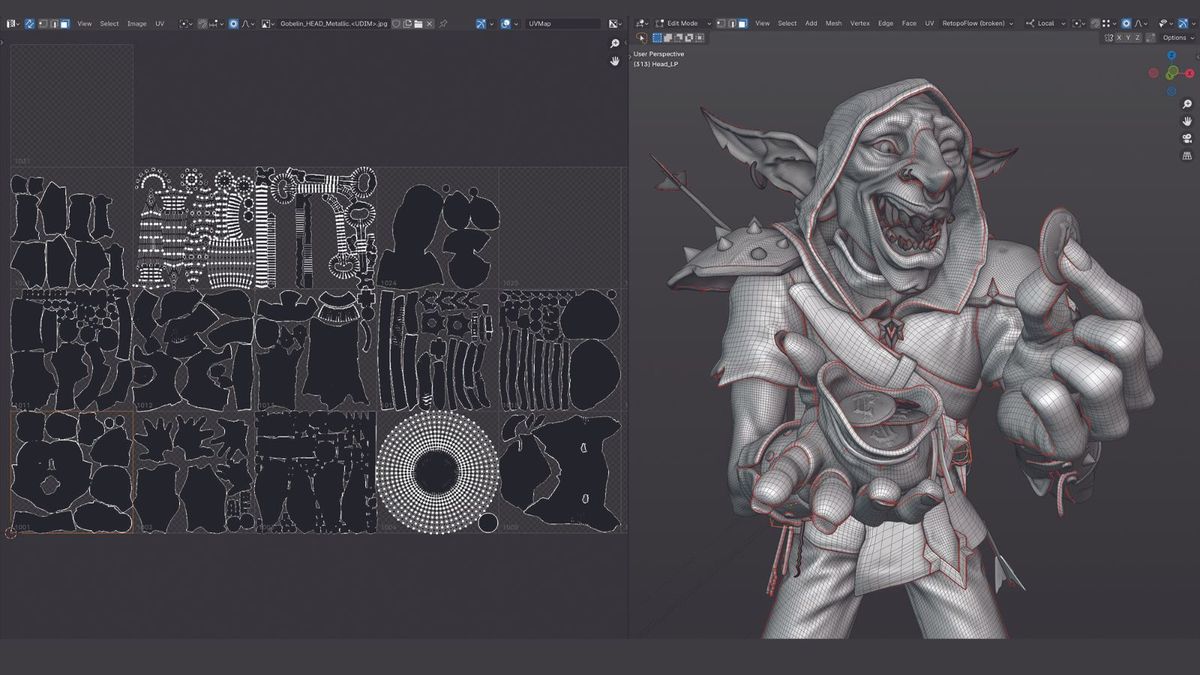Toggle snapping in the 3D viewport header
The width and height of the screenshot is (1200, 675).
1095,23
